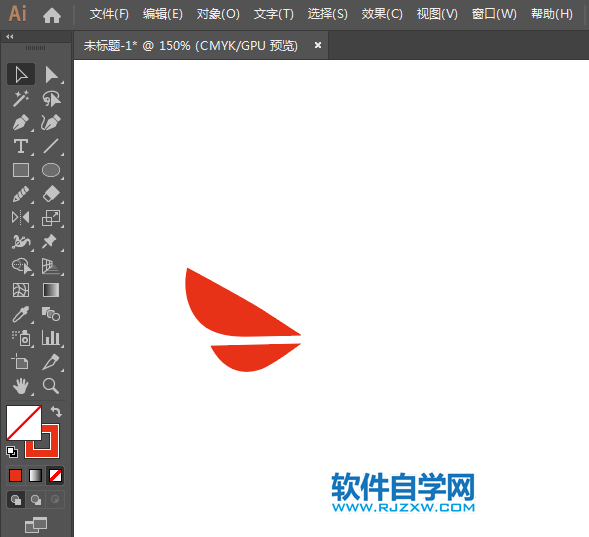Select the Symbol Sprayer tool
589x537 pixels.
[x=21, y=338]
